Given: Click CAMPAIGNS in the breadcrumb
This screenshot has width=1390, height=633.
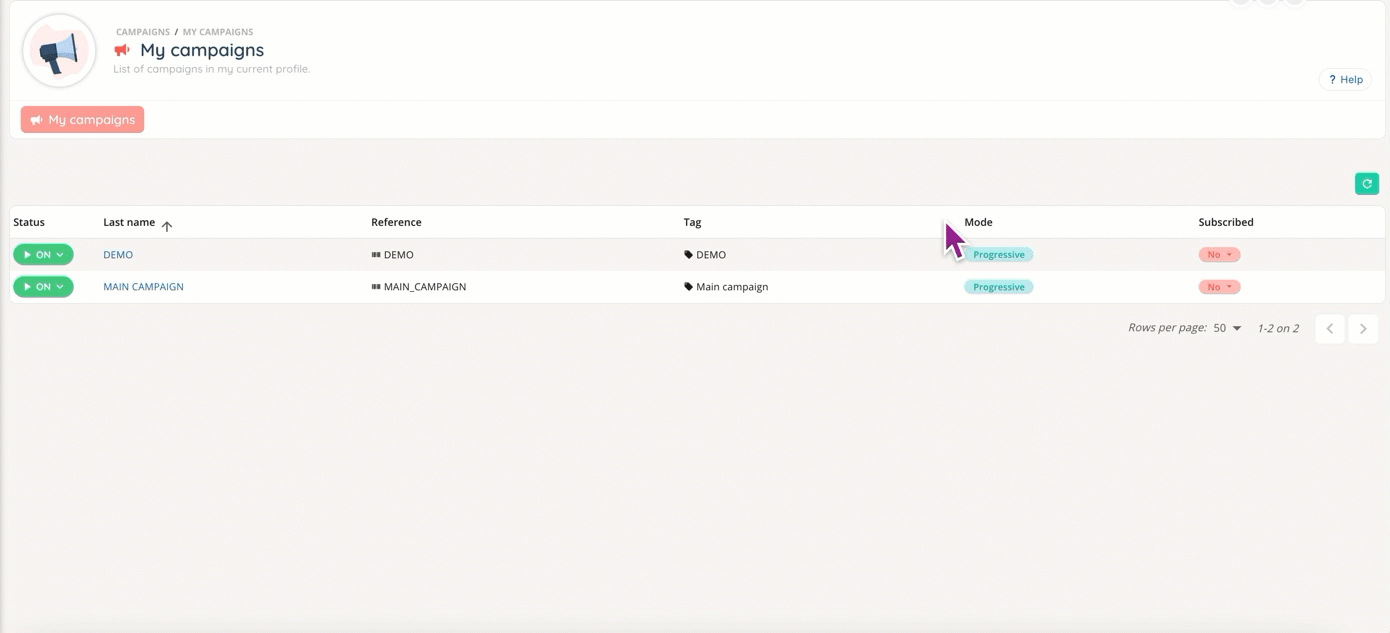Looking at the screenshot, I should [142, 32].
